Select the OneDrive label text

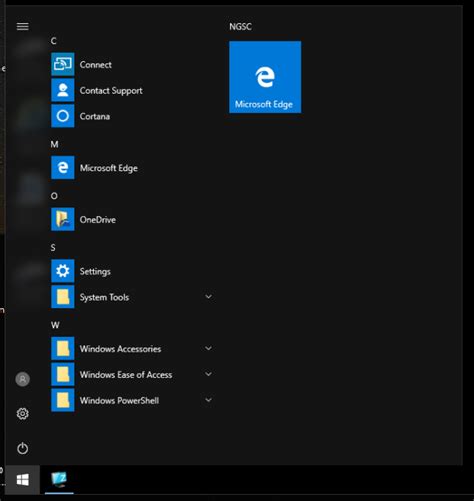[98, 220]
